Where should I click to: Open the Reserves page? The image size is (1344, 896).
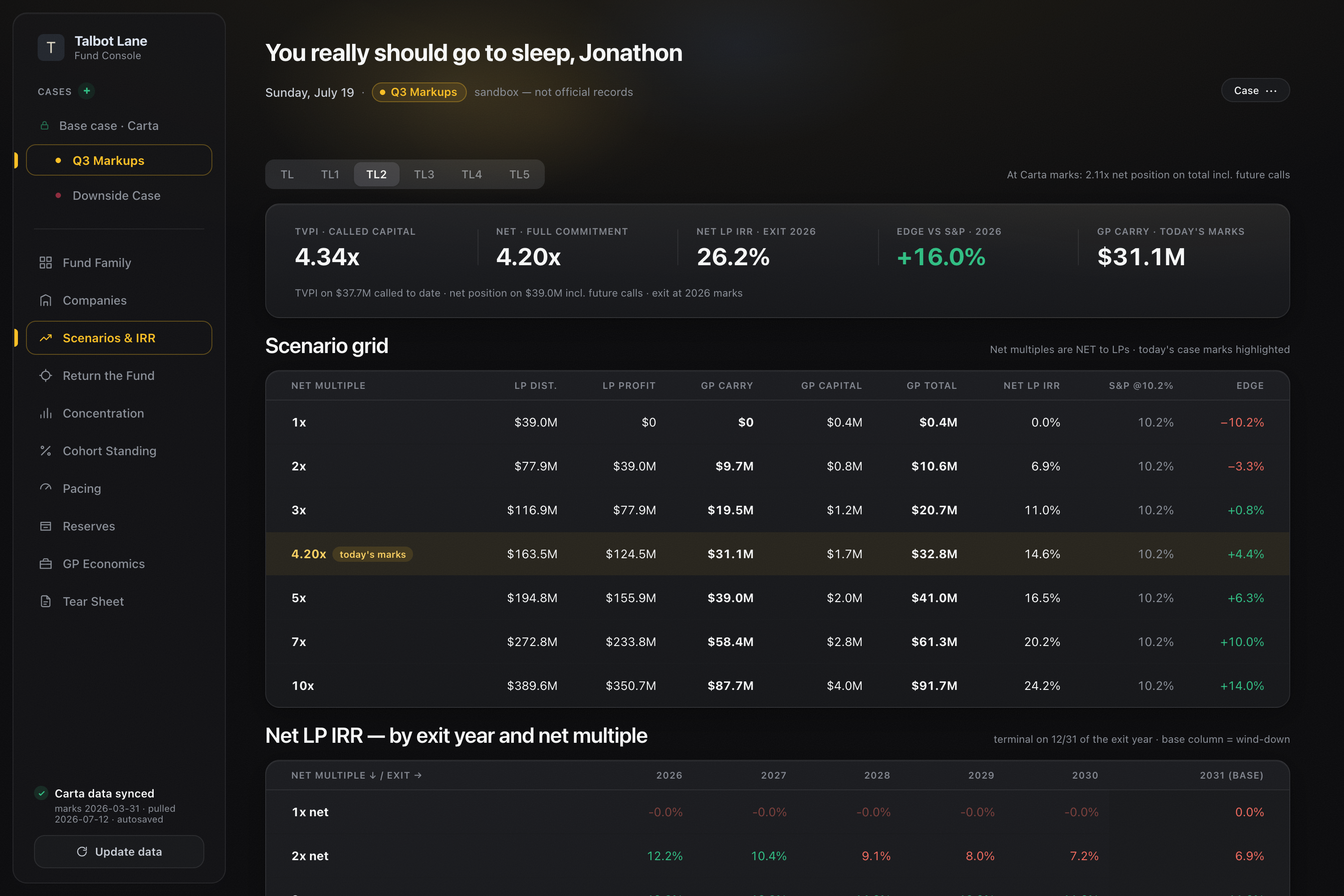[119, 526]
